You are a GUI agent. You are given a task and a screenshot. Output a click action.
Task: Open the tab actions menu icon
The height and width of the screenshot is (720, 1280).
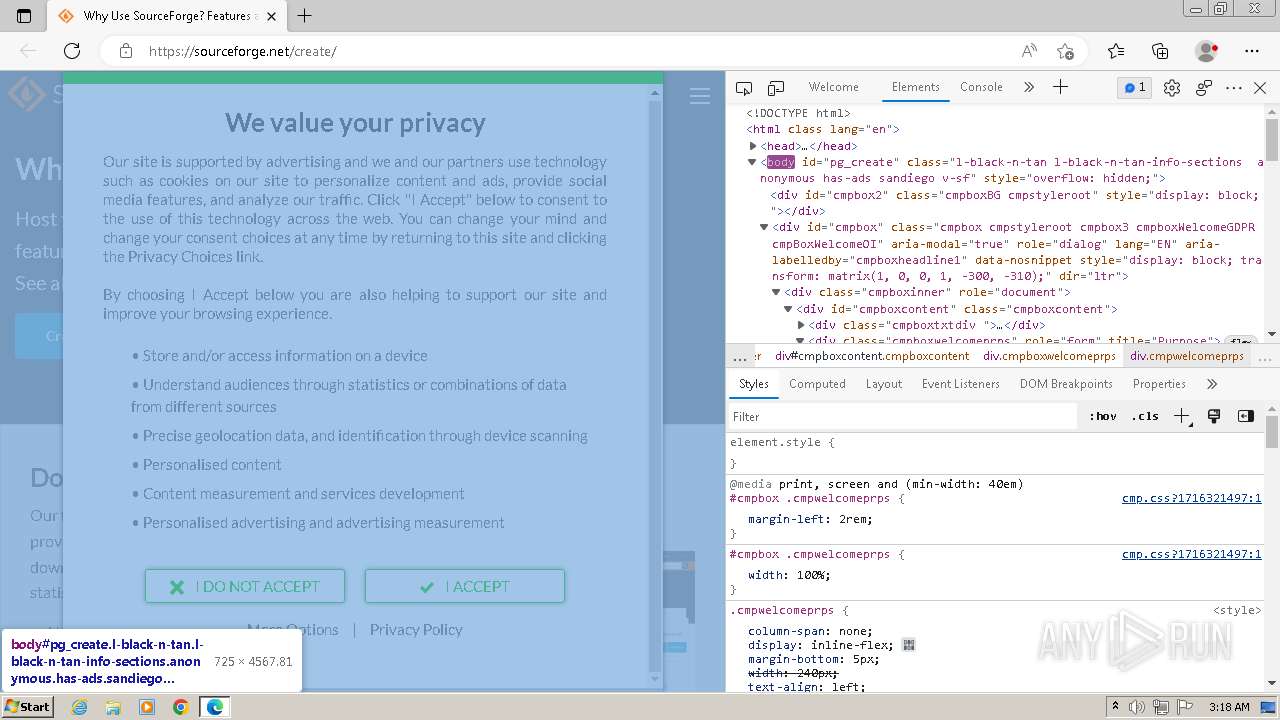click(x=25, y=15)
